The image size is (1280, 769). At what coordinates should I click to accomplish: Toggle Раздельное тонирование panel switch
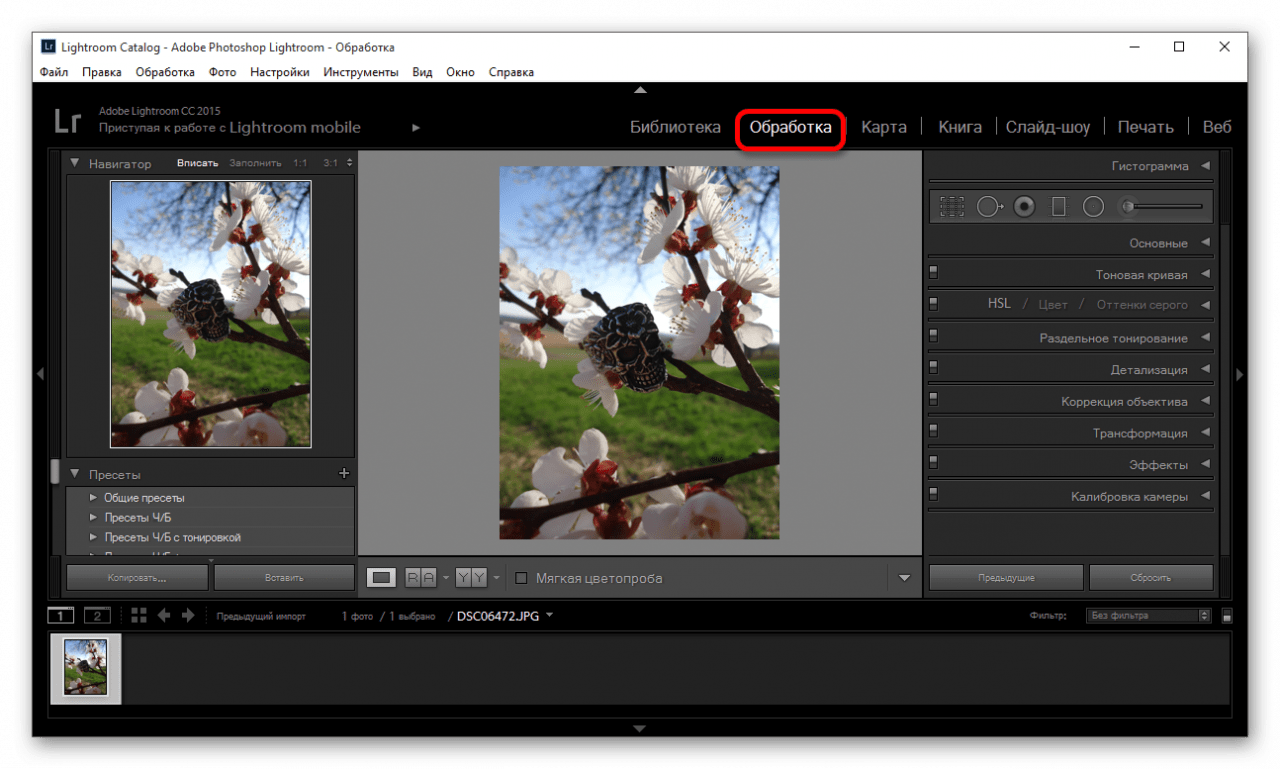pyautogui.click(x=933, y=336)
